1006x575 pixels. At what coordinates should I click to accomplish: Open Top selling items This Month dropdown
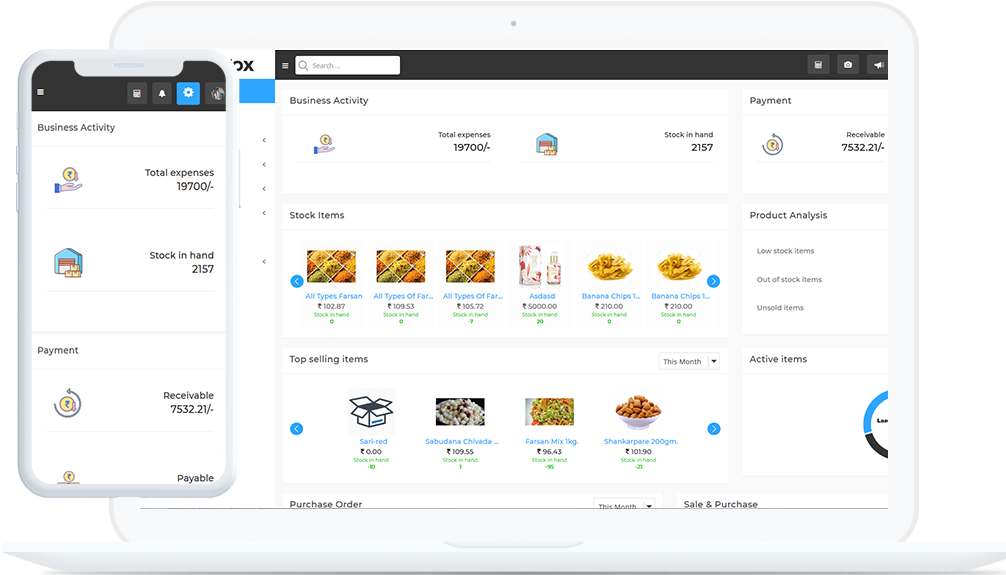(688, 361)
